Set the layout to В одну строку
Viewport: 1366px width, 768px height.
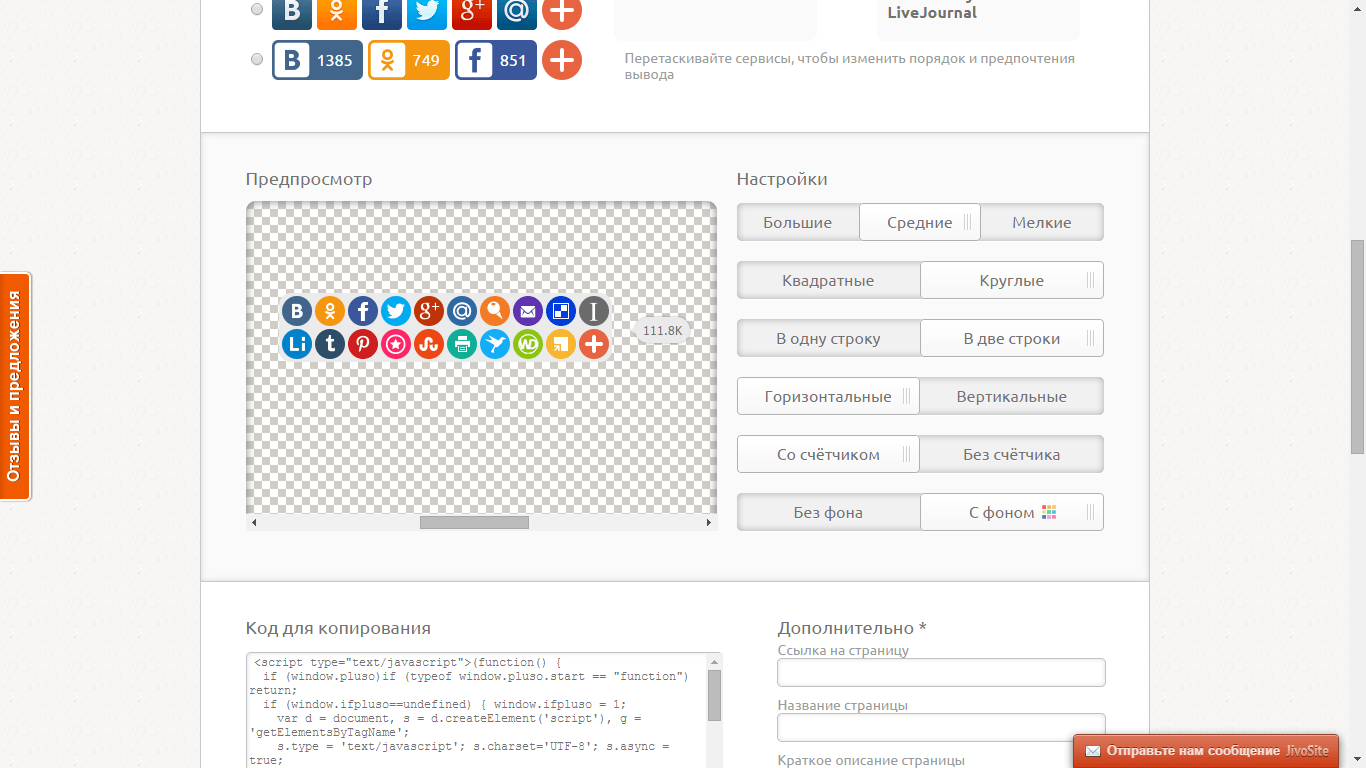pos(828,338)
